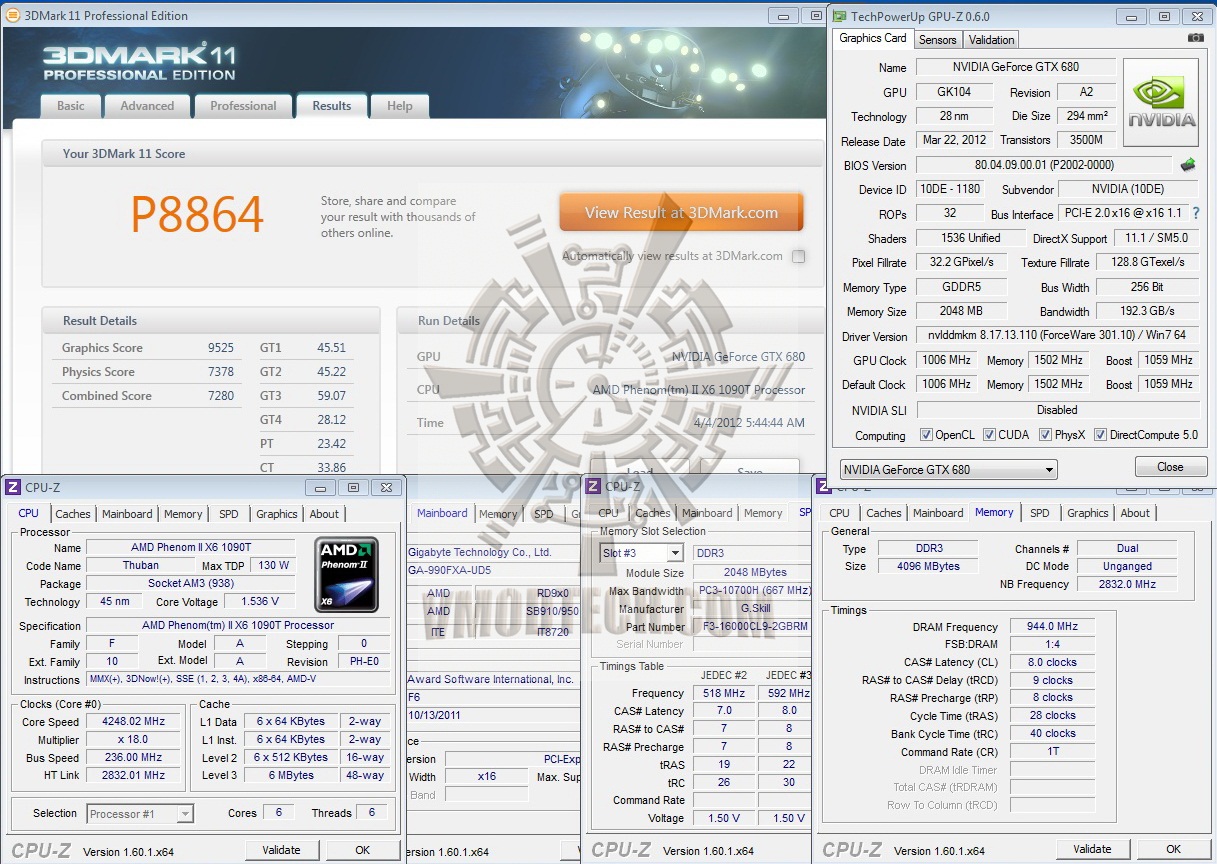Open the Professional tab in 3DMark 11

pyautogui.click(x=243, y=106)
